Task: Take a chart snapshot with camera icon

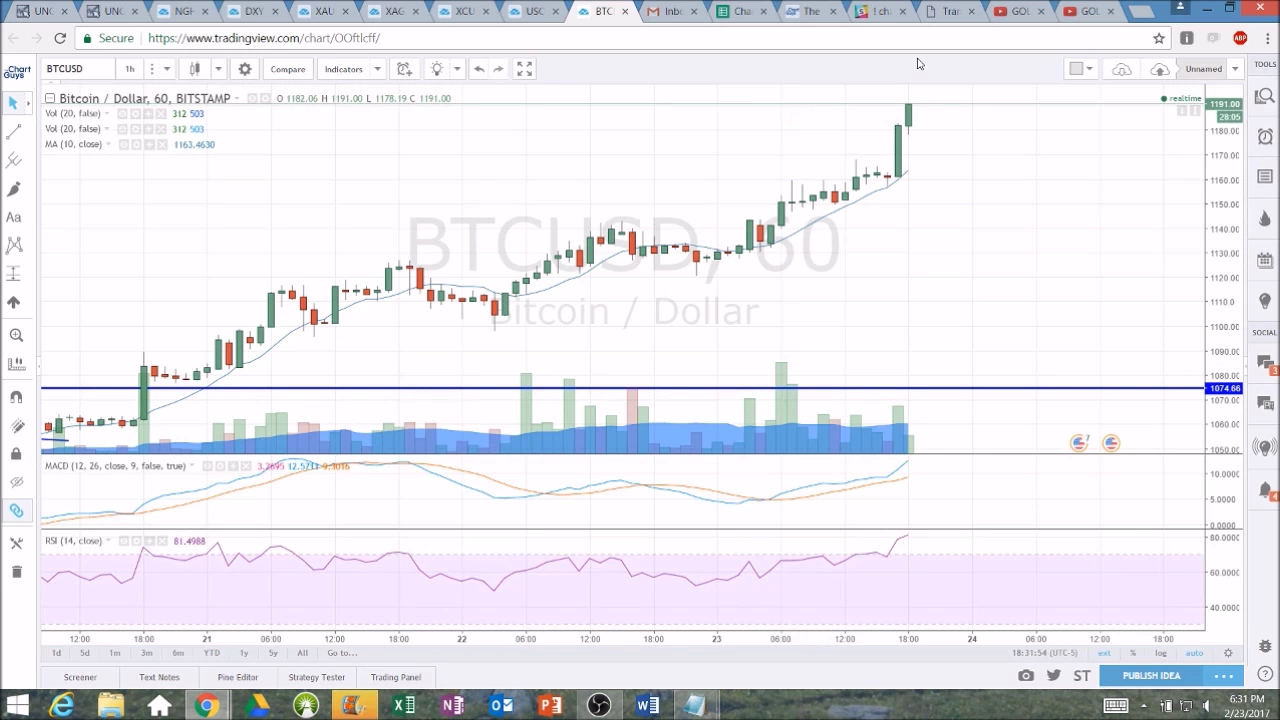Action: click(1026, 676)
